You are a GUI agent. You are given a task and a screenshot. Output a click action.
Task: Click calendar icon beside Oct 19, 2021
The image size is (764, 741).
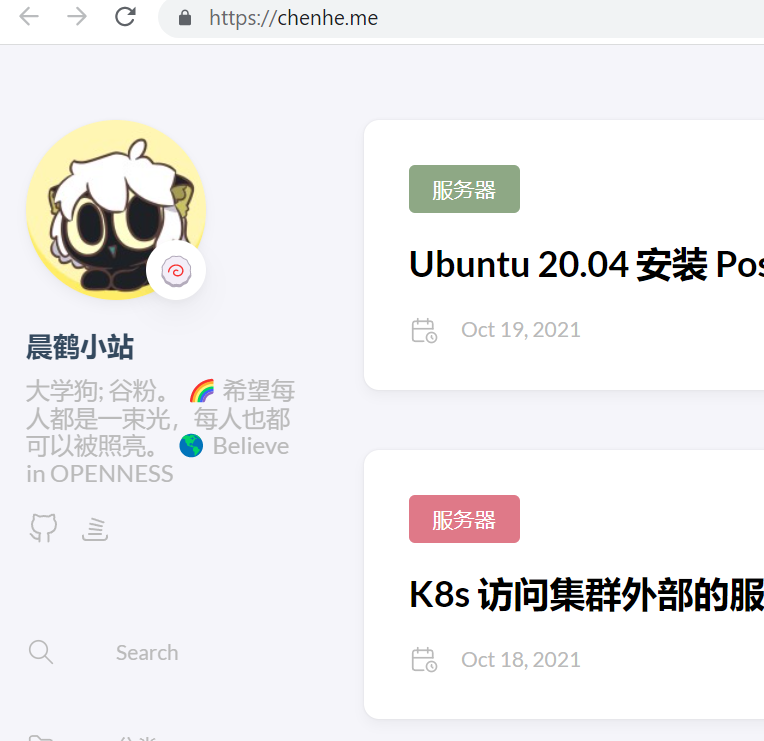click(x=424, y=330)
